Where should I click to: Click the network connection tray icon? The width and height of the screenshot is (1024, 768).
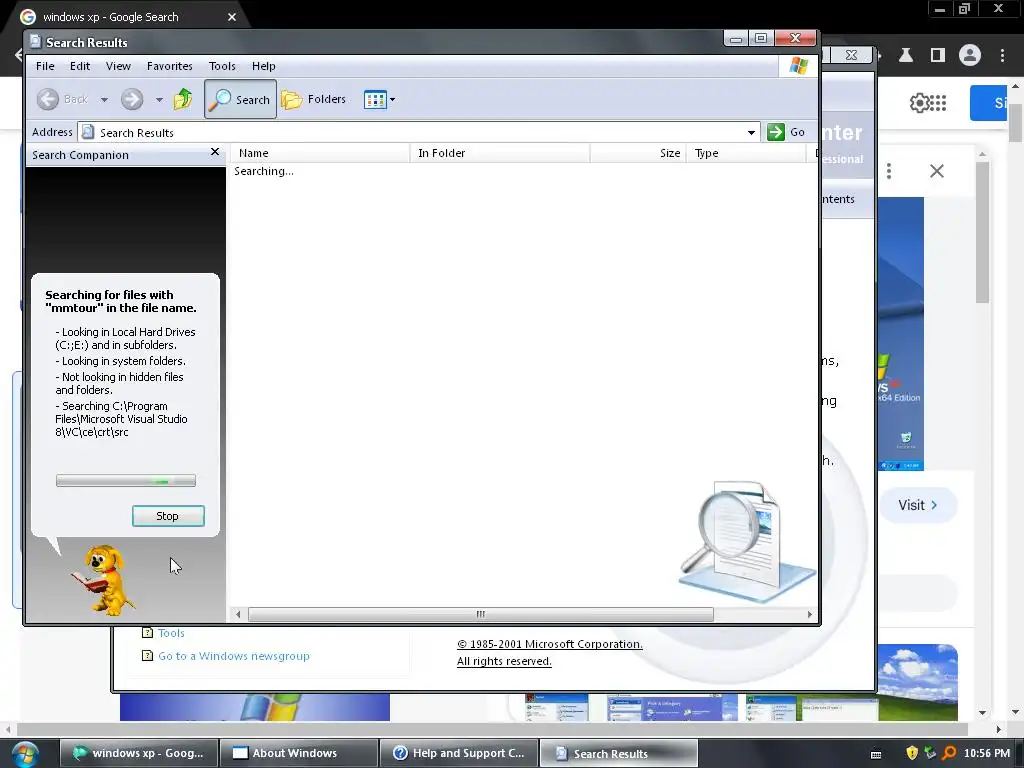pos(931,753)
